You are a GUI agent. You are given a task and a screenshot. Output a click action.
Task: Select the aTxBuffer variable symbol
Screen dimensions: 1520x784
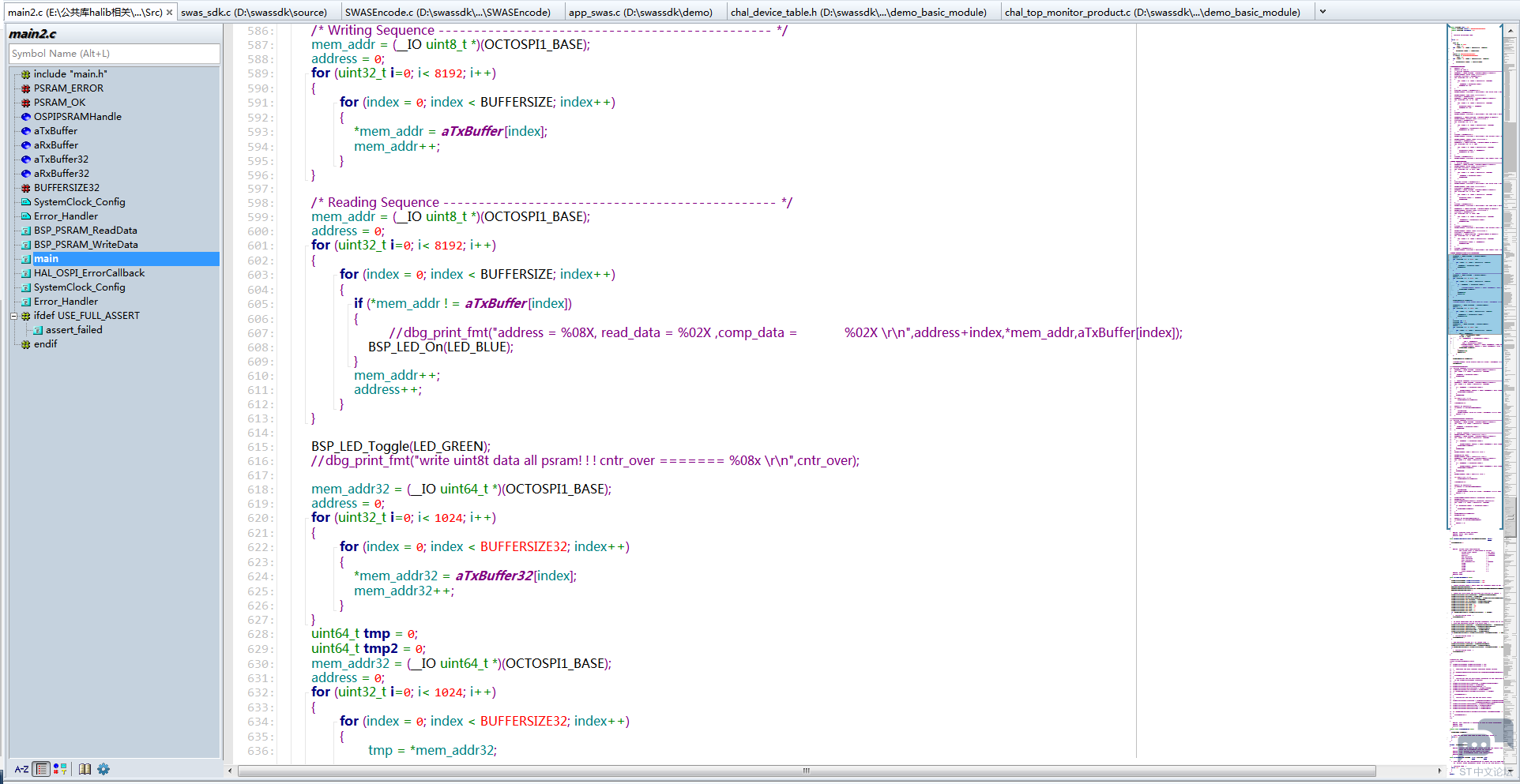55,131
